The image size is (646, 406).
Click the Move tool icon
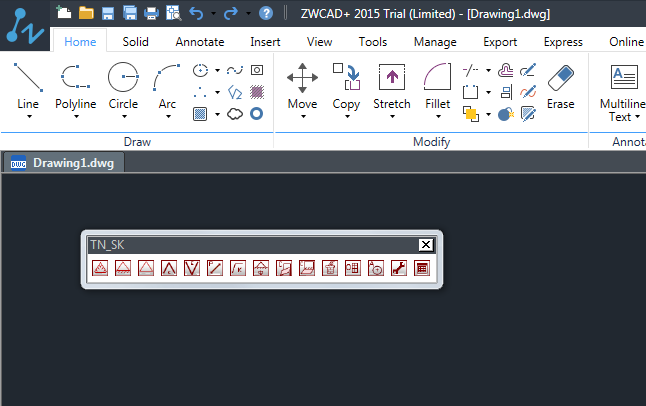pyautogui.click(x=302, y=79)
